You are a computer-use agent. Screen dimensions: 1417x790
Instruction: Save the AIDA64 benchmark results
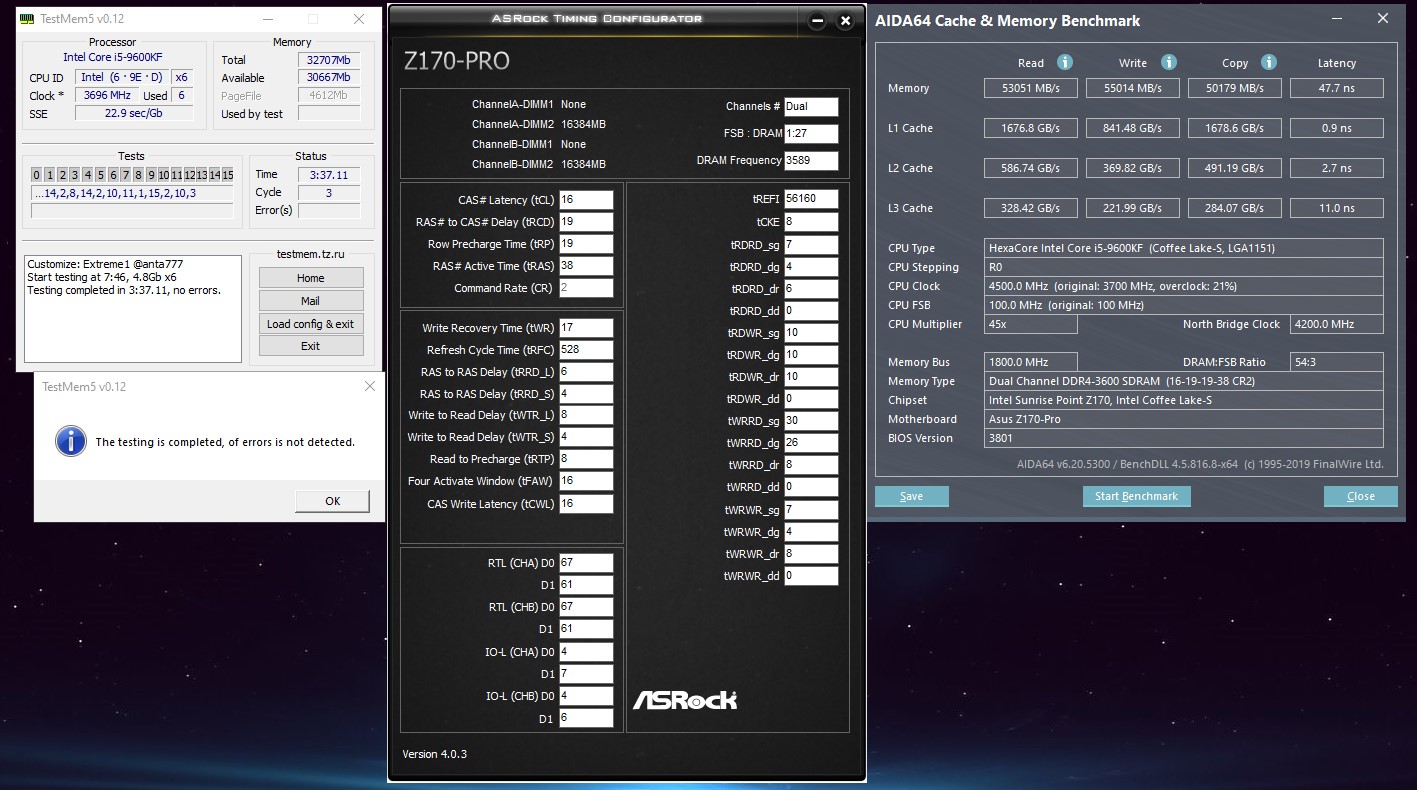click(x=911, y=496)
